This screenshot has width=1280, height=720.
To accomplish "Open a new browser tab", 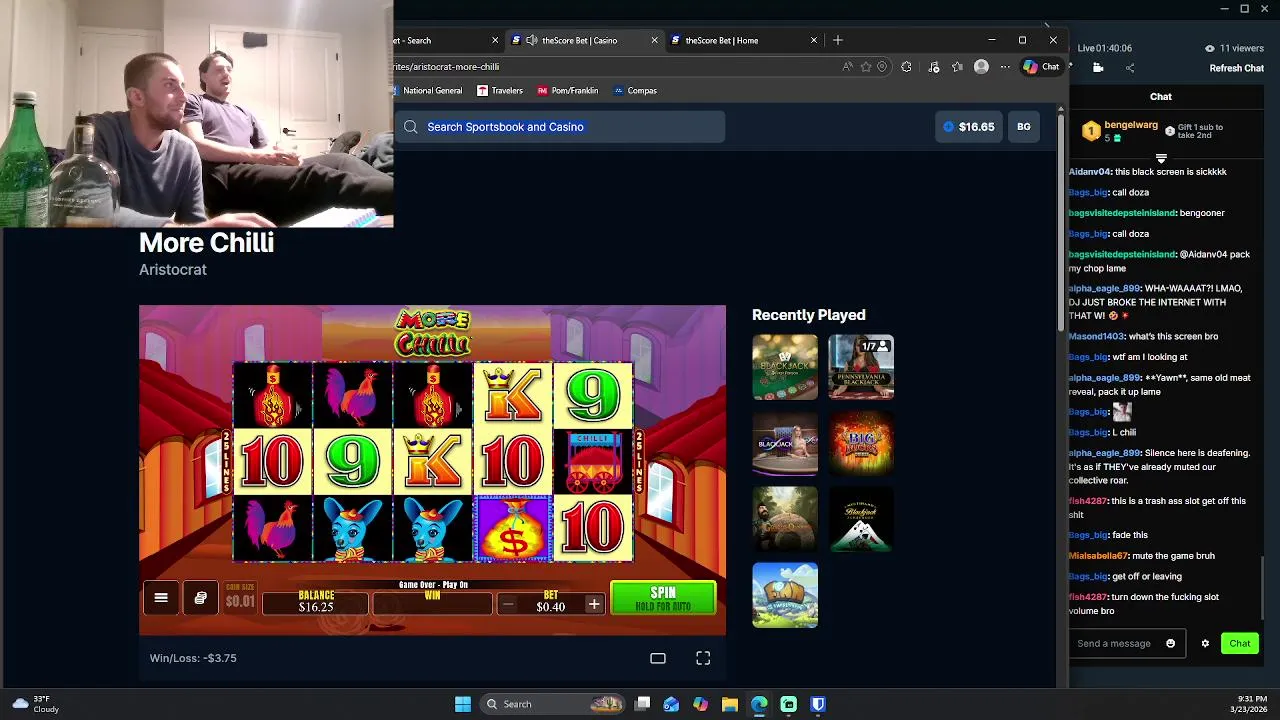I will coord(838,40).
